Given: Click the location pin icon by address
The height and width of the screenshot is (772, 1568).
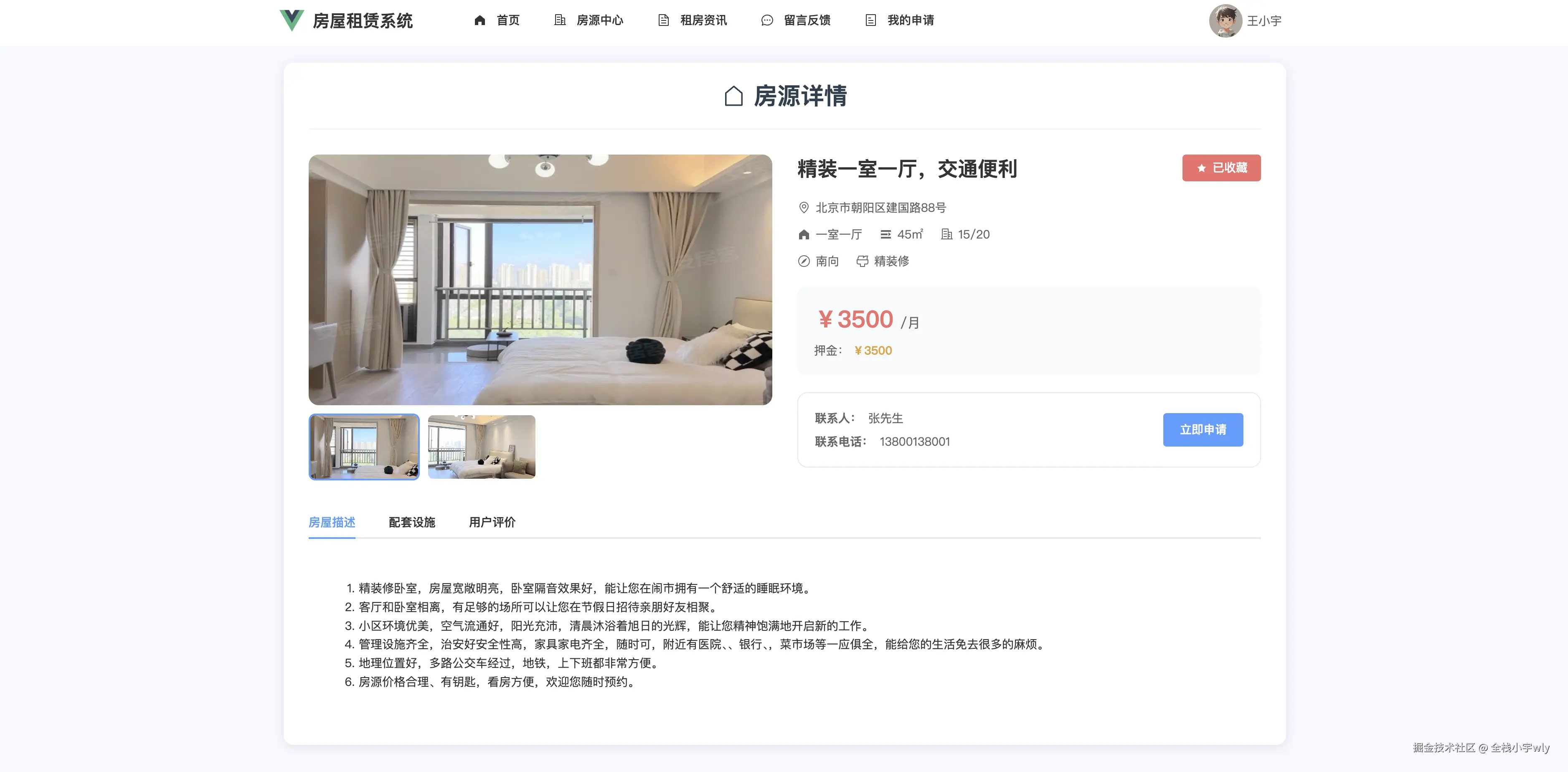Looking at the screenshot, I should click(x=804, y=208).
